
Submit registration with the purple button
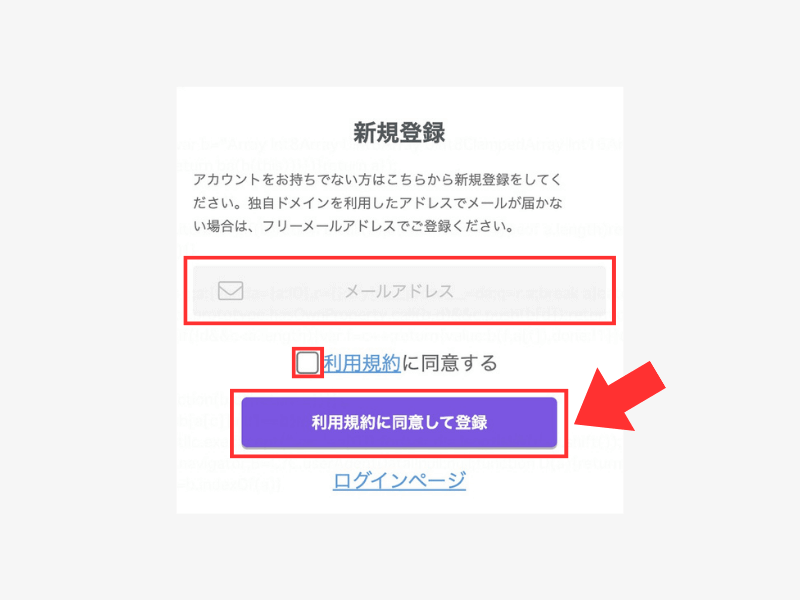[399, 422]
